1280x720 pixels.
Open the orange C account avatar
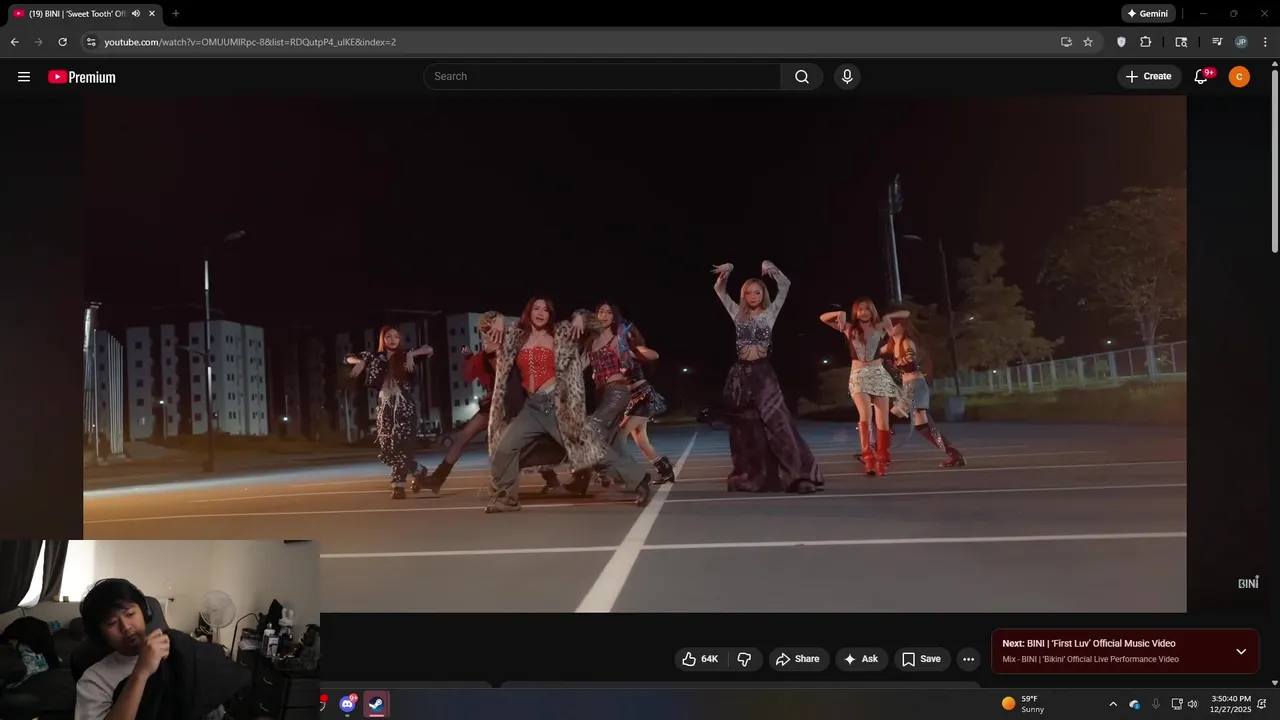point(1239,77)
